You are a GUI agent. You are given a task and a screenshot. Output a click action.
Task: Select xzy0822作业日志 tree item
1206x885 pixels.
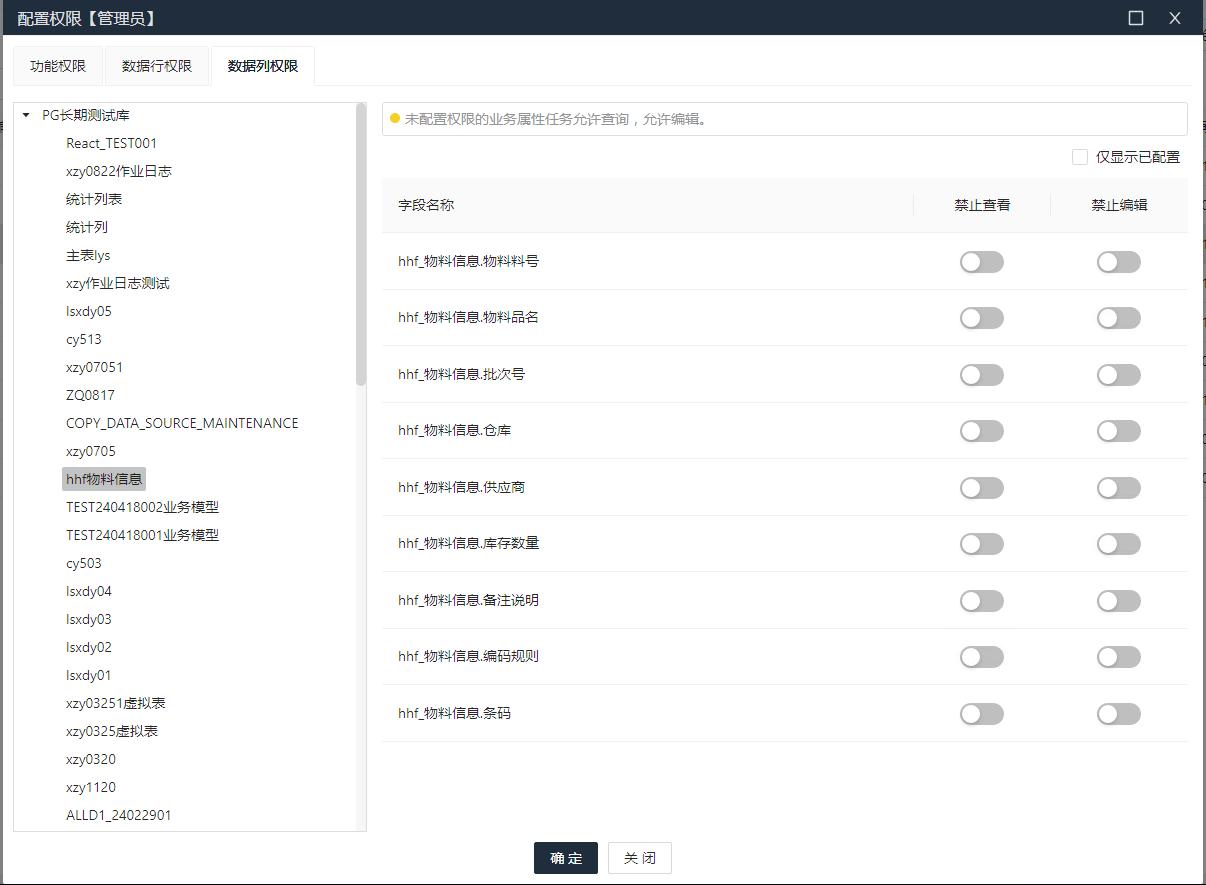point(119,171)
